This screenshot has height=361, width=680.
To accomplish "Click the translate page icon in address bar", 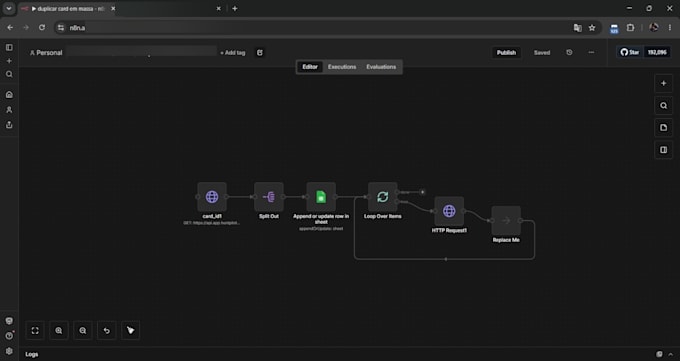I will click(x=578, y=28).
